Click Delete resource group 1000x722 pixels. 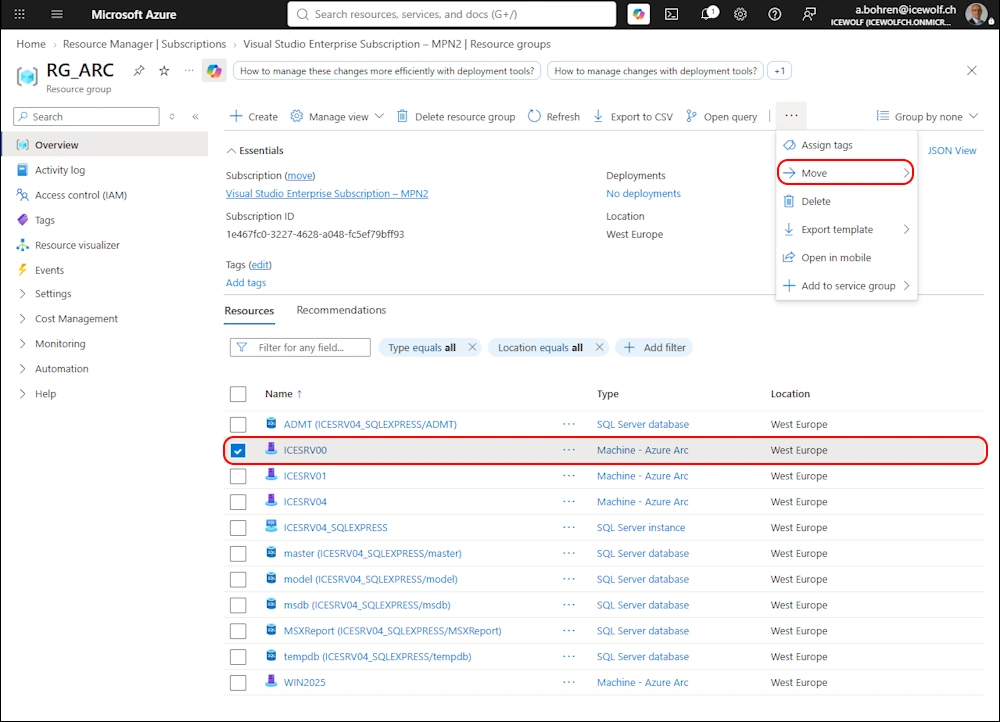pos(456,116)
